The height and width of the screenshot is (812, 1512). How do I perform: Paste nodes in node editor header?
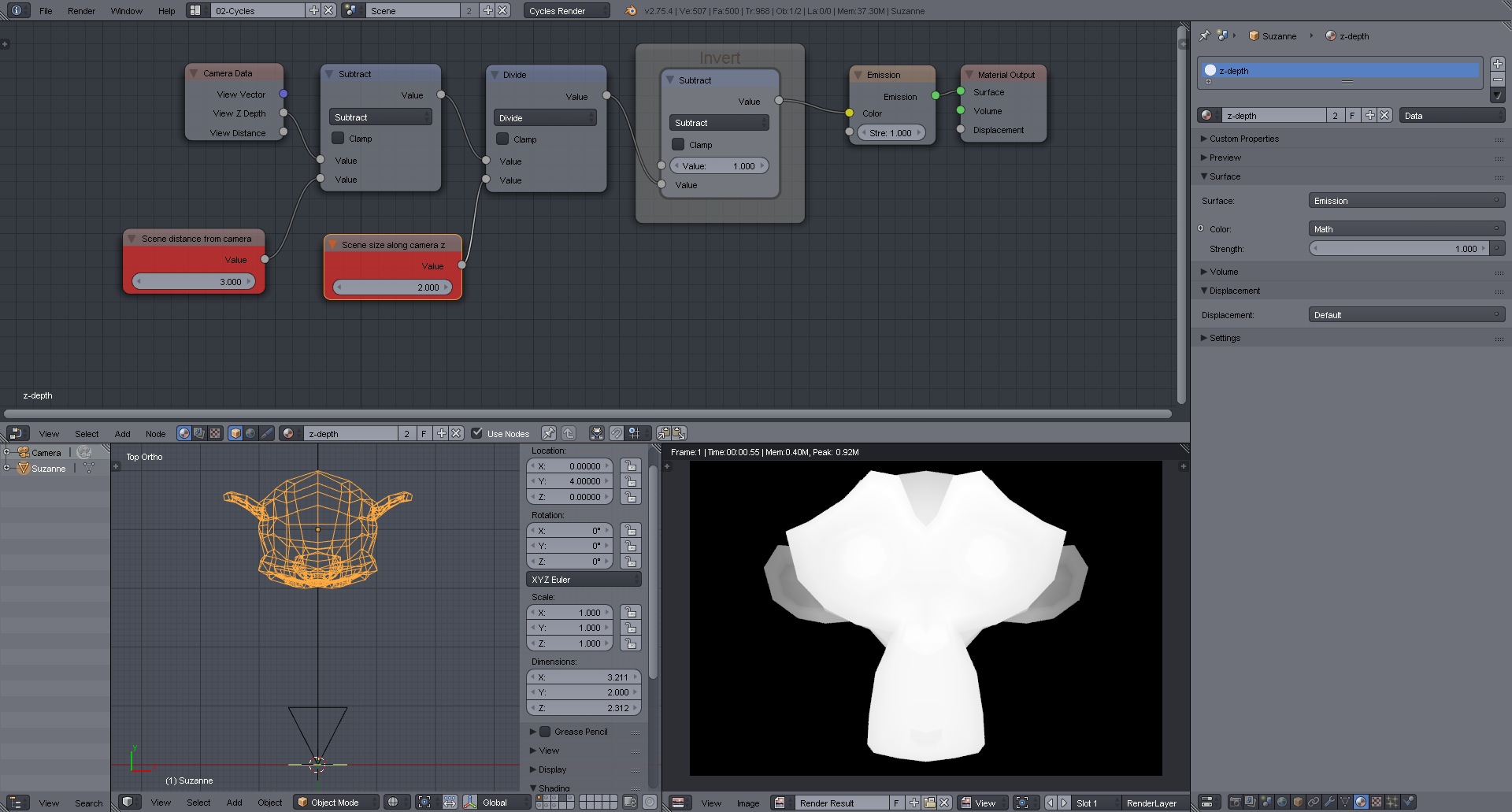(679, 433)
